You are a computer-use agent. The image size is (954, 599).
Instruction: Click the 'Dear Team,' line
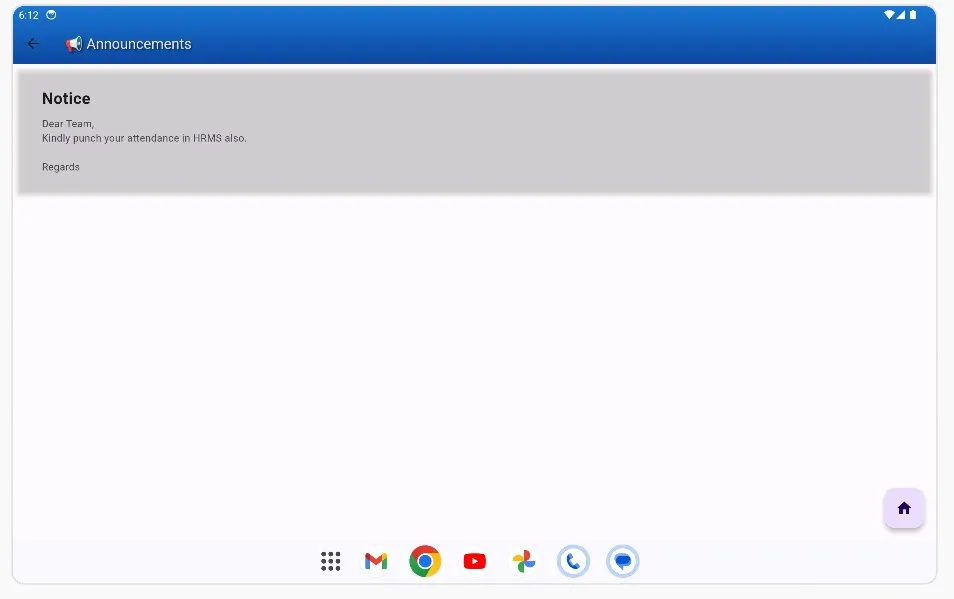point(68,123)
